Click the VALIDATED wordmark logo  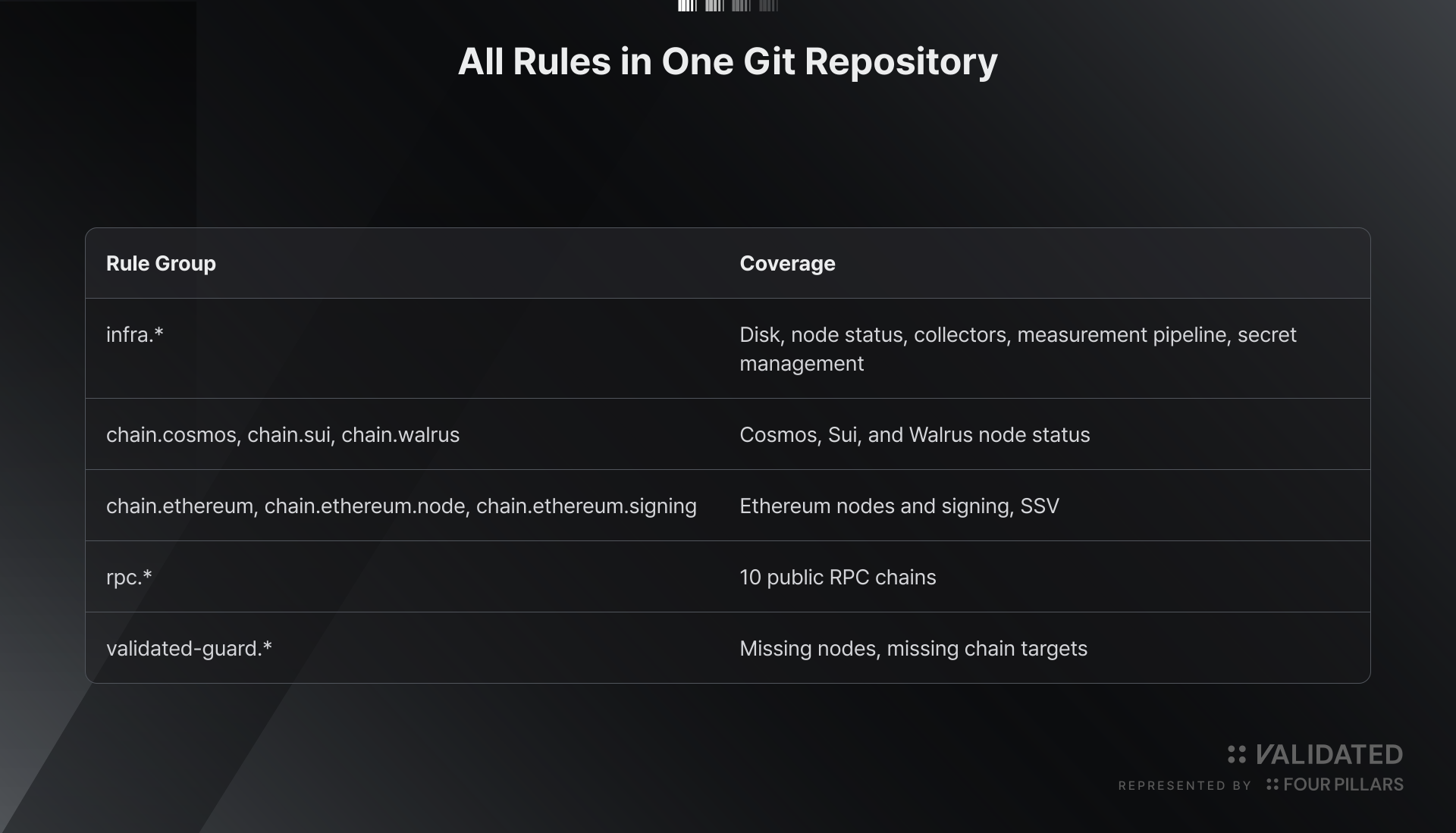pos(1329,754)
